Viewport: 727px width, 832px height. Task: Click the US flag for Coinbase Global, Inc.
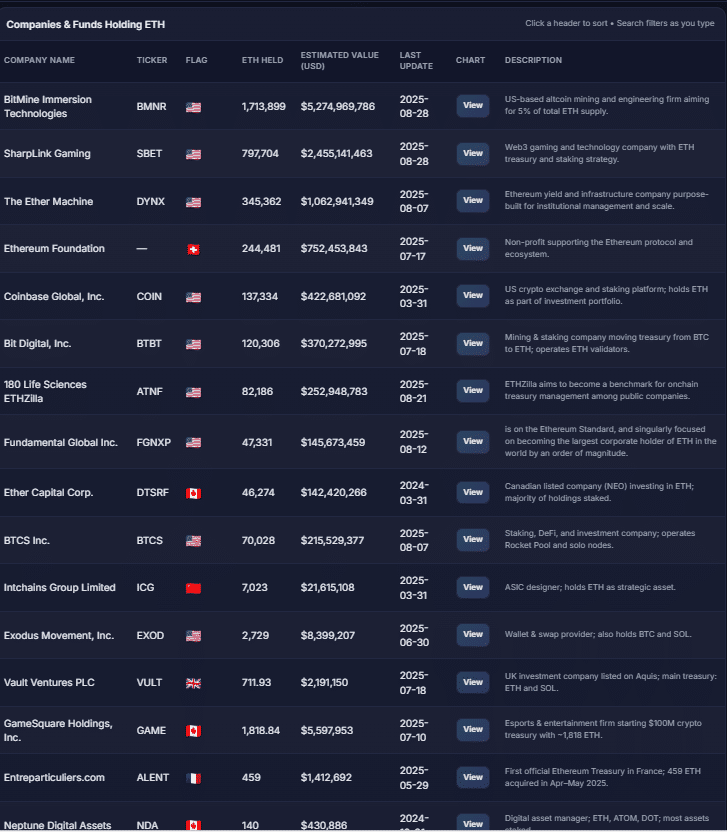click(193, 297)
